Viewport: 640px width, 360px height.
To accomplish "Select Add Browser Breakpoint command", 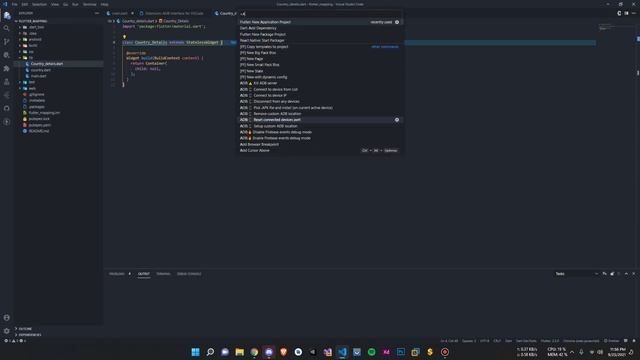I will 320,144.
